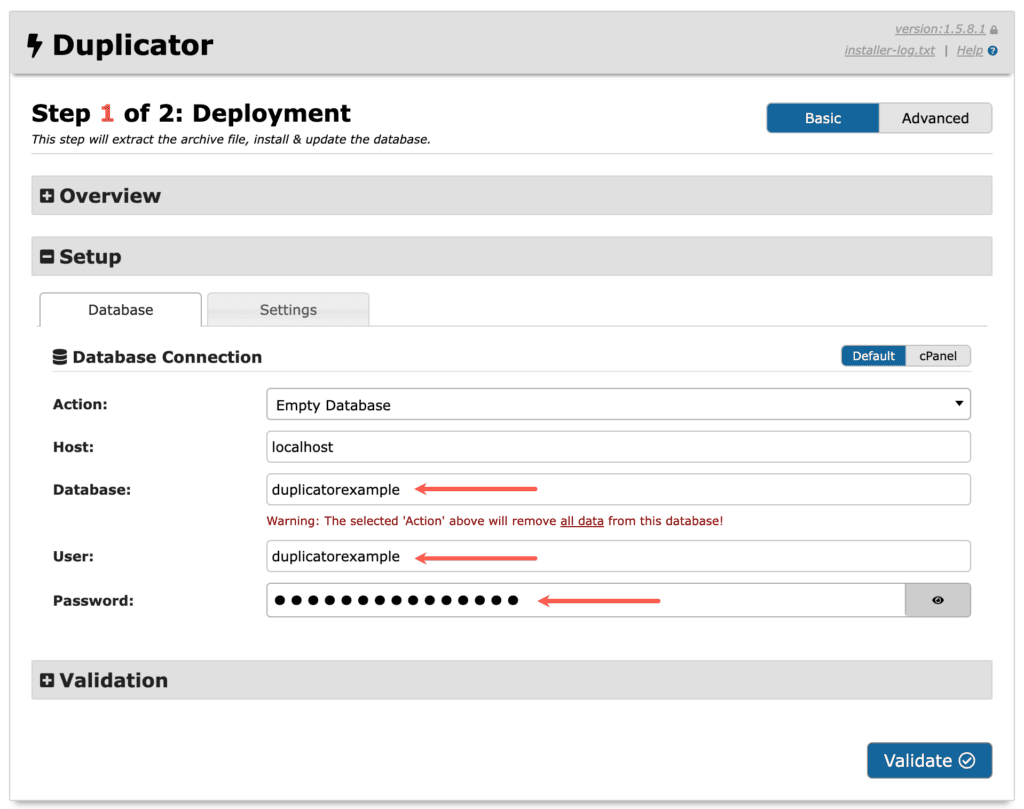1024x809 pixels.
Task: Select the Database tab
Action: [120, 310]
